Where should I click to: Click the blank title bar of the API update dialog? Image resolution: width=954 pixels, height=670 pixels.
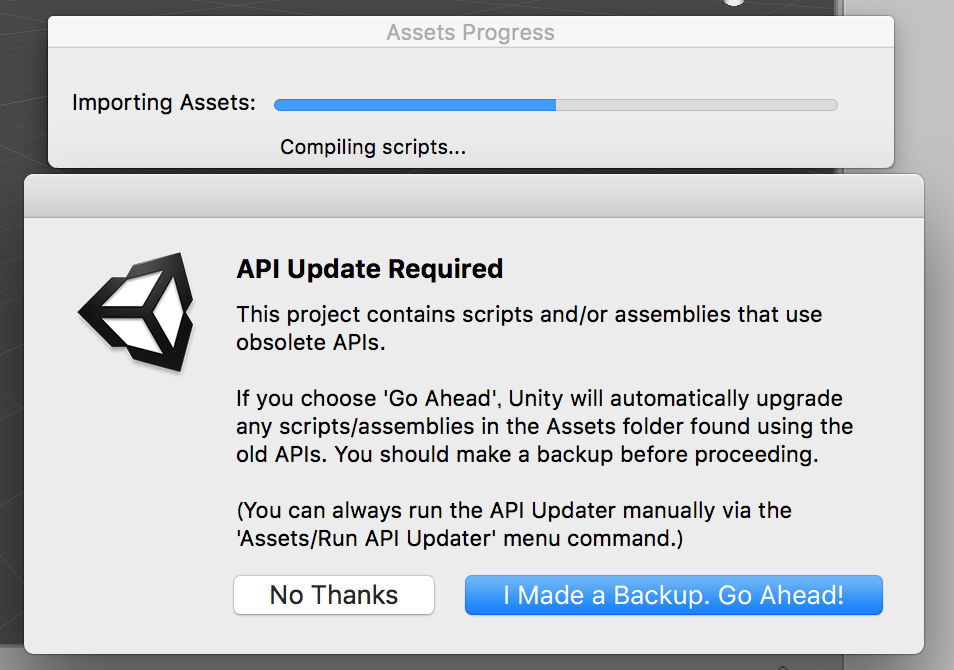474,196
